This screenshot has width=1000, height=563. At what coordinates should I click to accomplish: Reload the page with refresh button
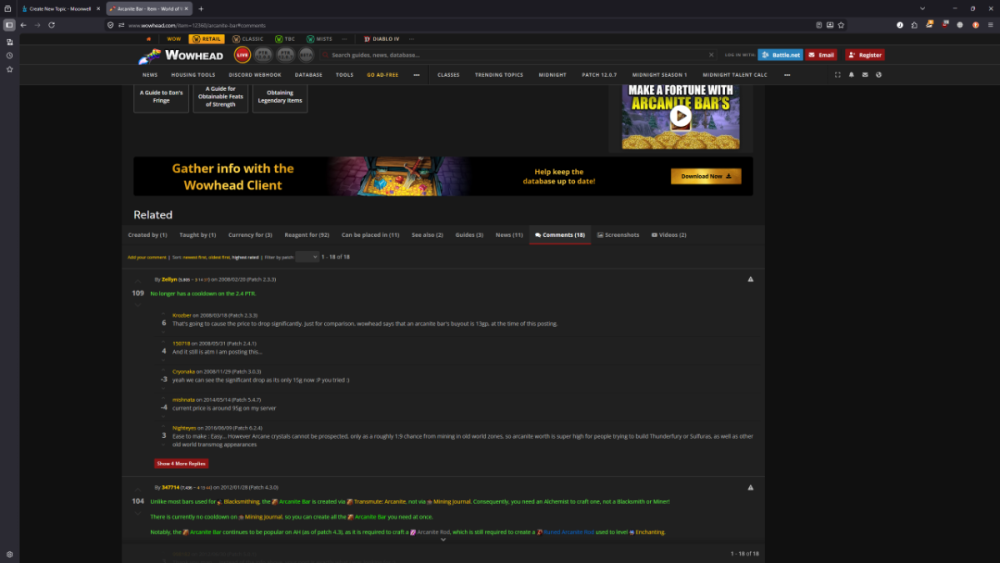tap(52, 25)
